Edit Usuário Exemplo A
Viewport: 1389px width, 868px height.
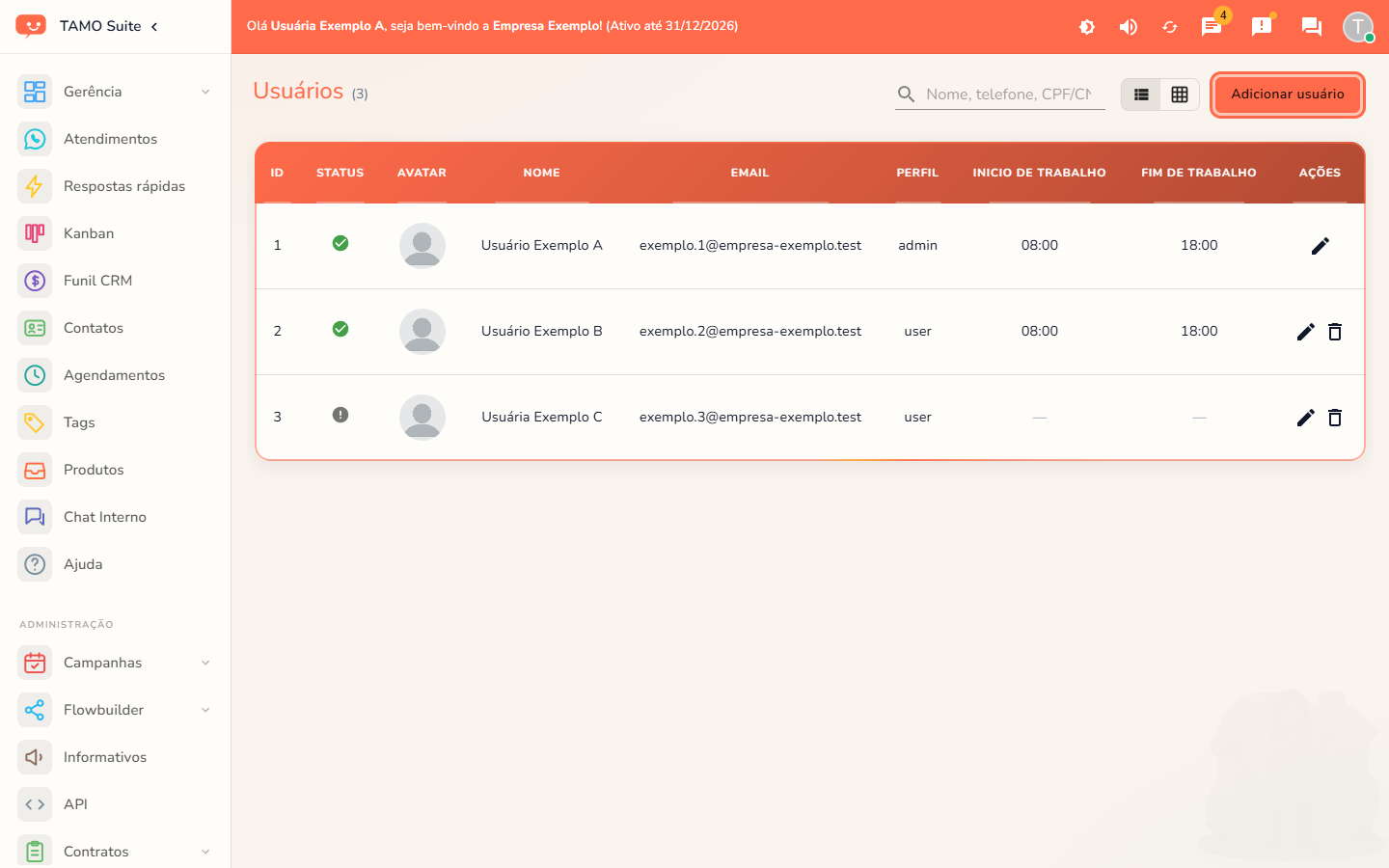(1321, 246)
